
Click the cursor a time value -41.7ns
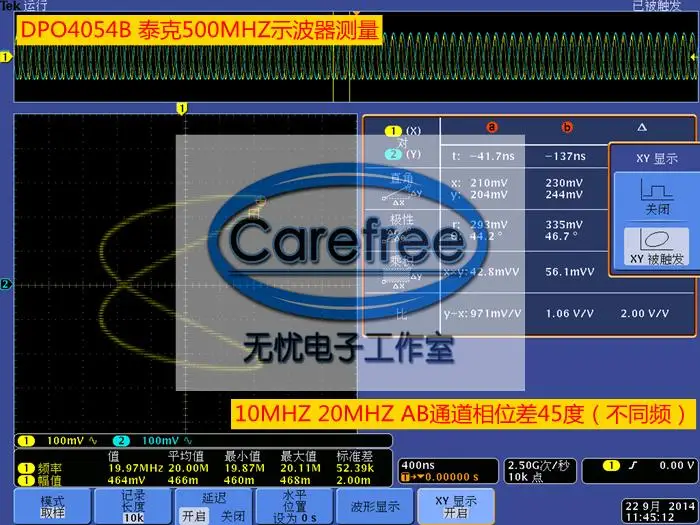click(492, 157)
